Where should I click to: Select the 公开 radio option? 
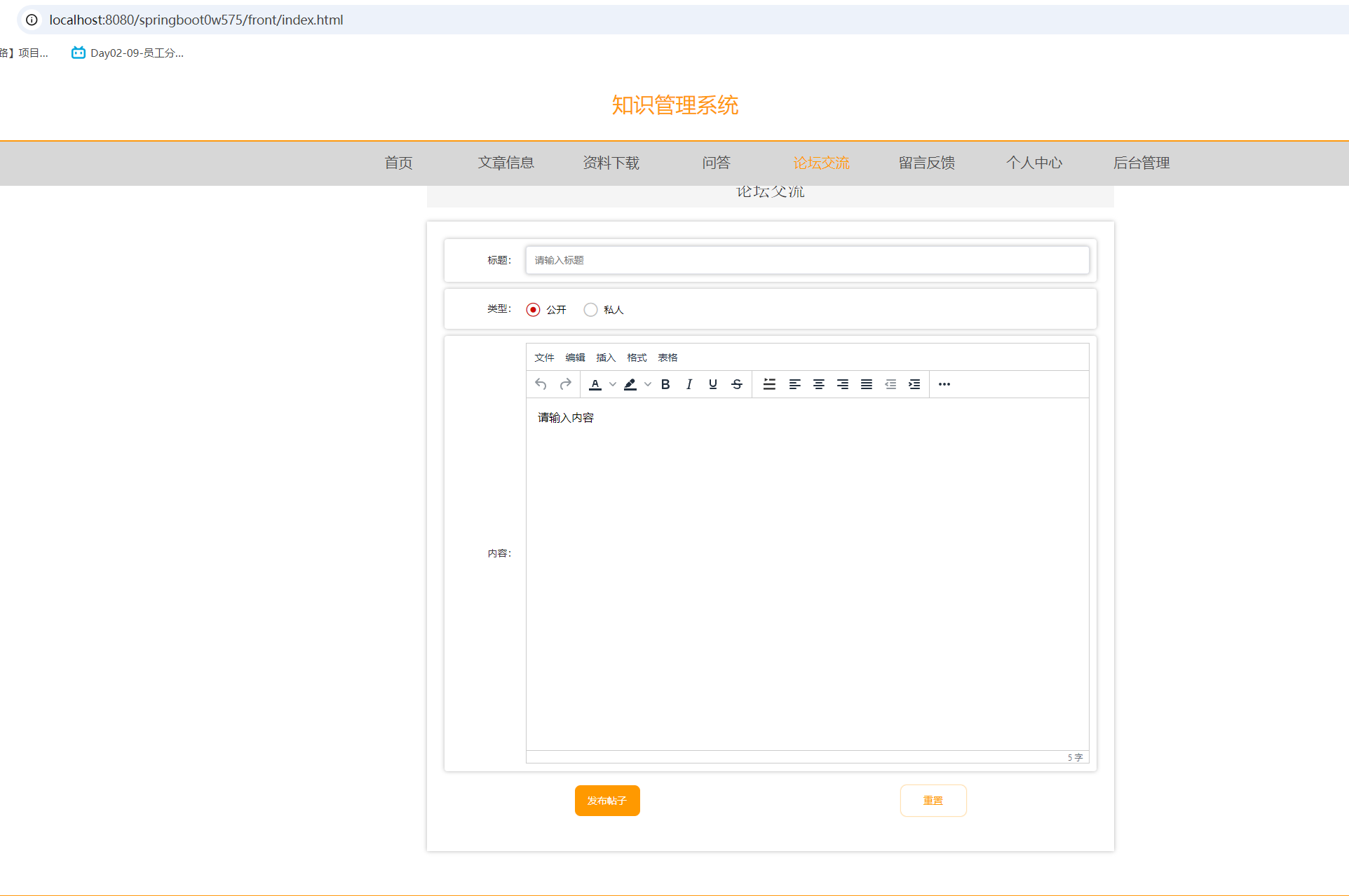(534, 310)
